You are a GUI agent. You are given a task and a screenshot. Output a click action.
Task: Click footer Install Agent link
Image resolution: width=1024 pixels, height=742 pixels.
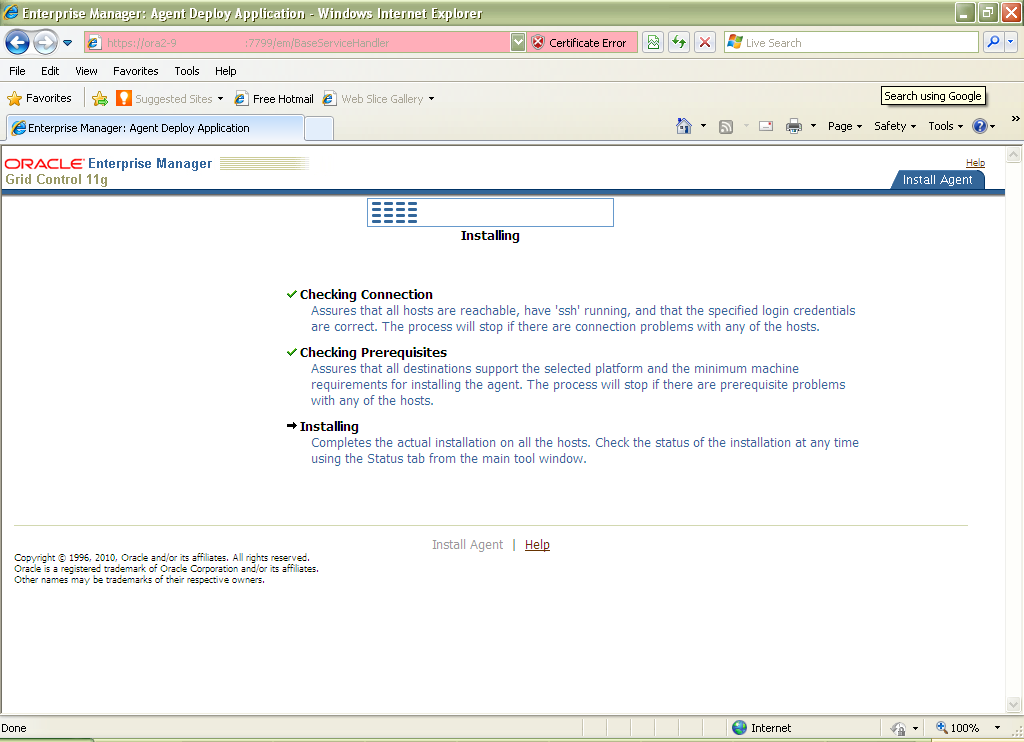[x=467, y=545]
